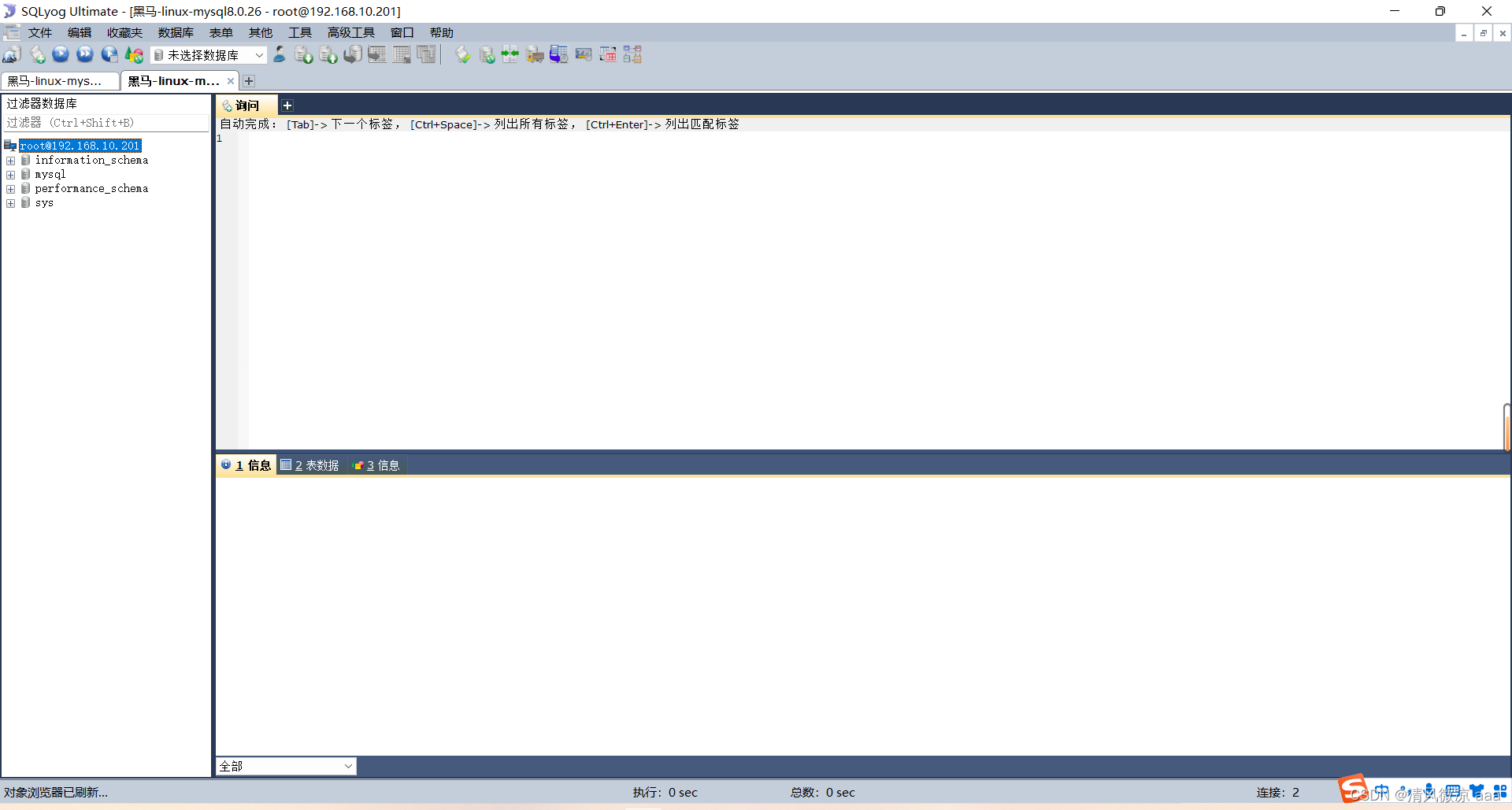Close the active 黑马-linux-m connection tab
Image resolution: width=1512 pixels, height=810 pixels.
click(x=231, y=81)
